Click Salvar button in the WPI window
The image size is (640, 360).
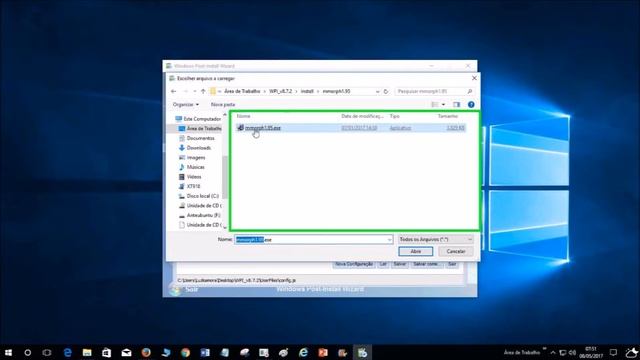click(400, 264)
